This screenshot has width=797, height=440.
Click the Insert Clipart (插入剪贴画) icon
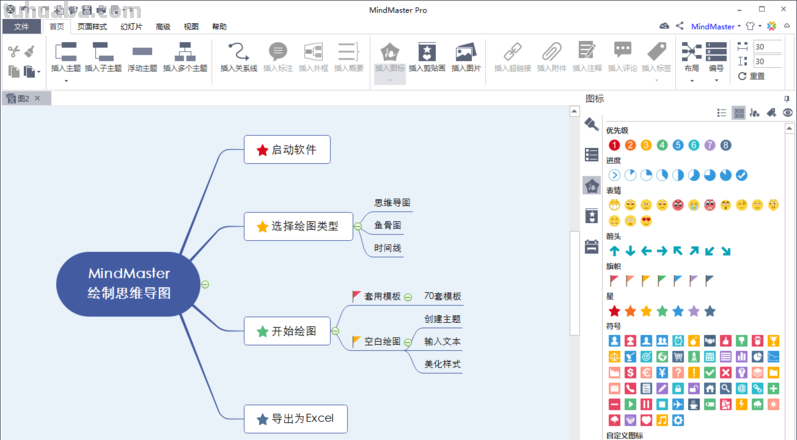pos(427,52)
